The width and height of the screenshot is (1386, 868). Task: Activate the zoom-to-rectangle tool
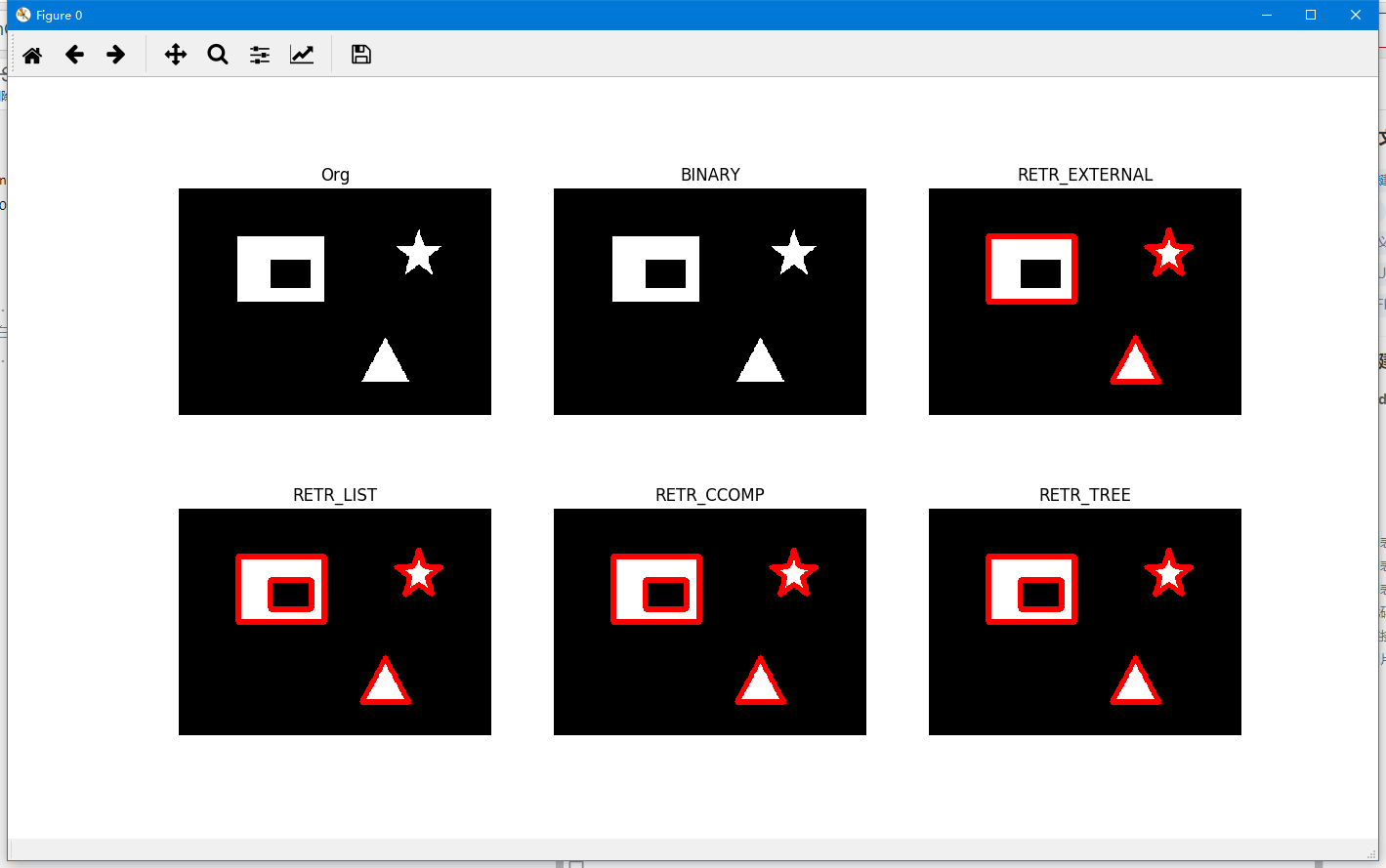[x=217, y=54]
